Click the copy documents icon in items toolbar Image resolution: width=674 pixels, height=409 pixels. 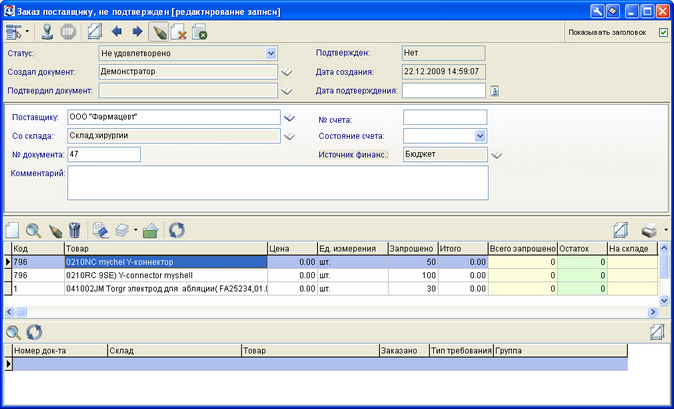101,231
